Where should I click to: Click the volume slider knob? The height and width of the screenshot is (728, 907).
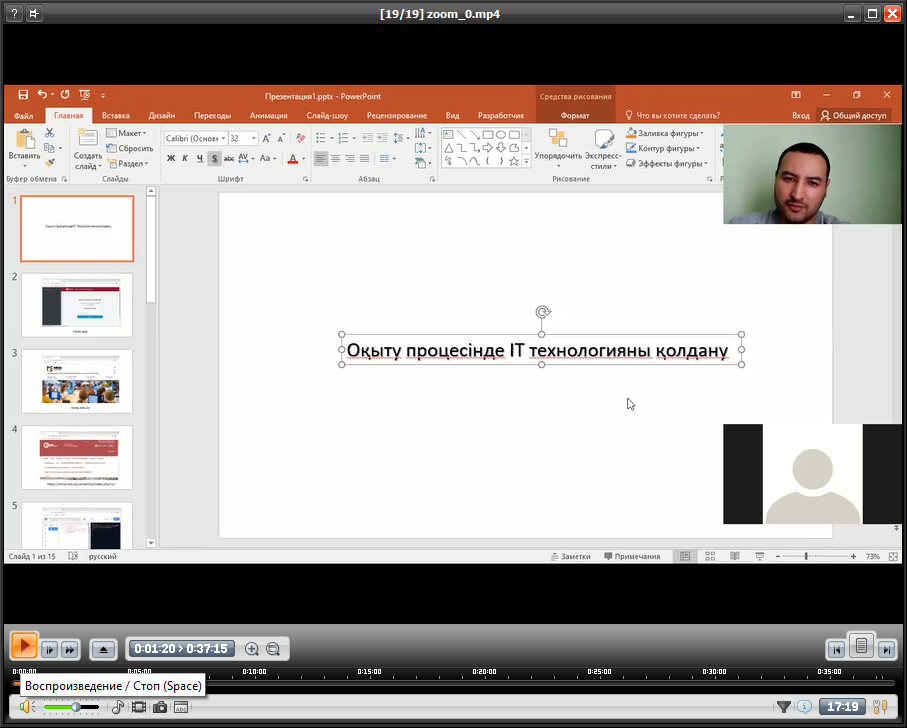pyautogui.click(x=76, y=707)
